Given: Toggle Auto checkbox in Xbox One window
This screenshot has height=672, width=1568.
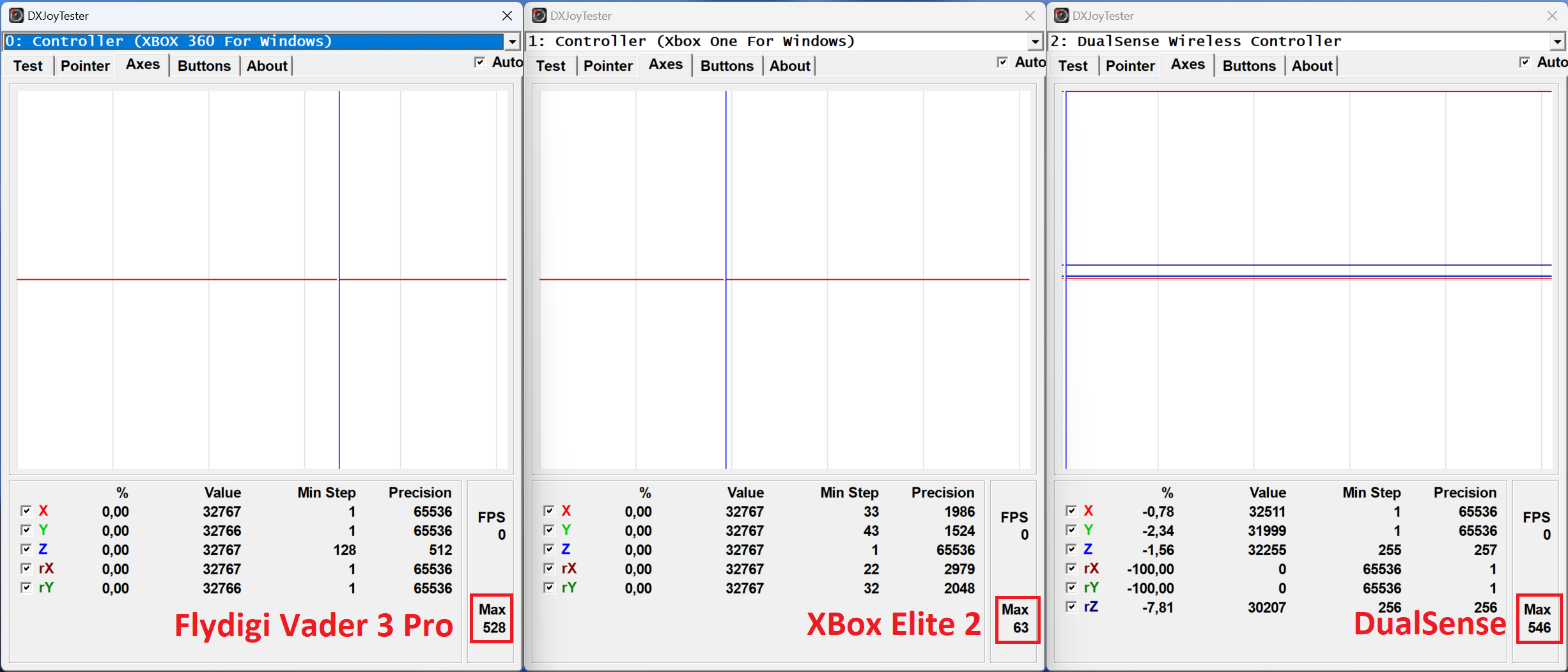Looking at the screenshot, I should point(1002,62).
